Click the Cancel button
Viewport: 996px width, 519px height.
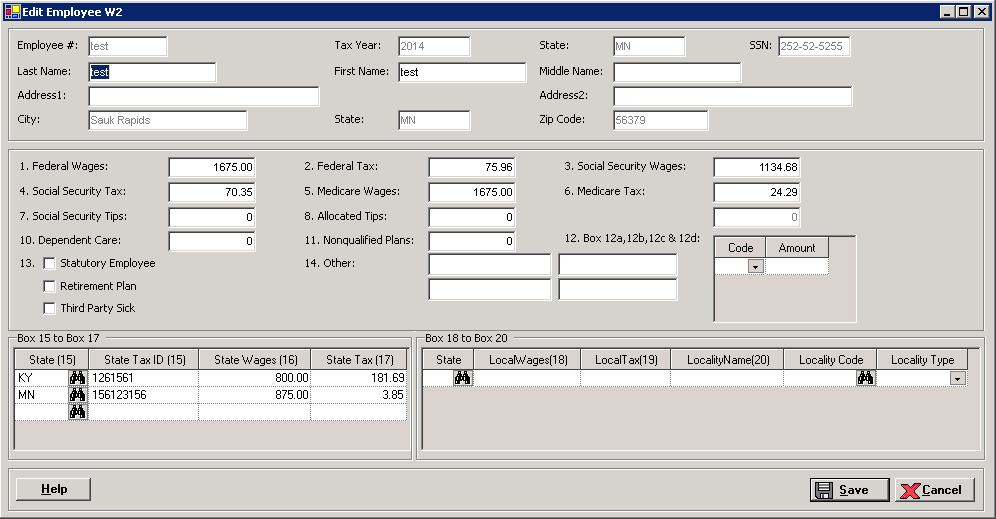934,490
